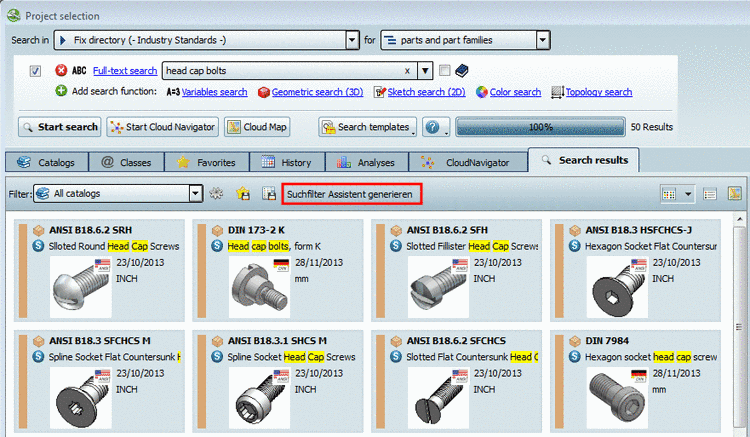Open the map view icon at the filter bar's right end
This screenshot has height=437, width=750.
pyautogui.click(x=735, y=194)
